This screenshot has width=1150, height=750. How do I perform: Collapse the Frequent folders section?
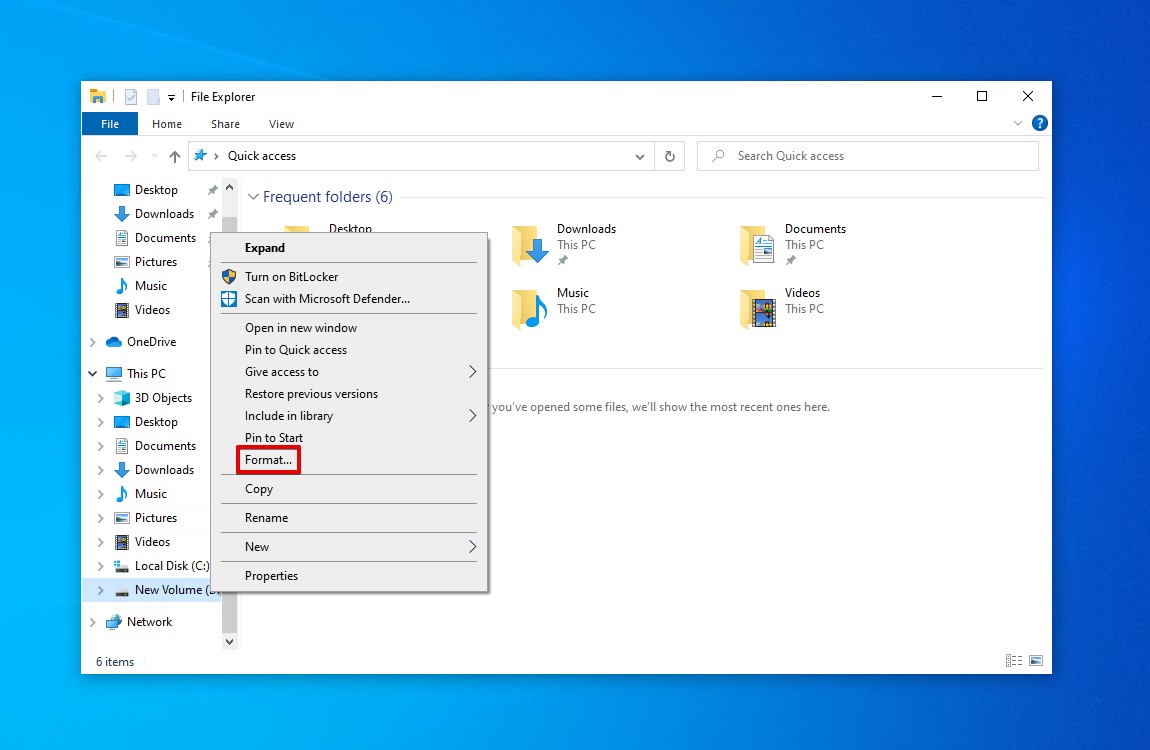click(x=253, y=196)
